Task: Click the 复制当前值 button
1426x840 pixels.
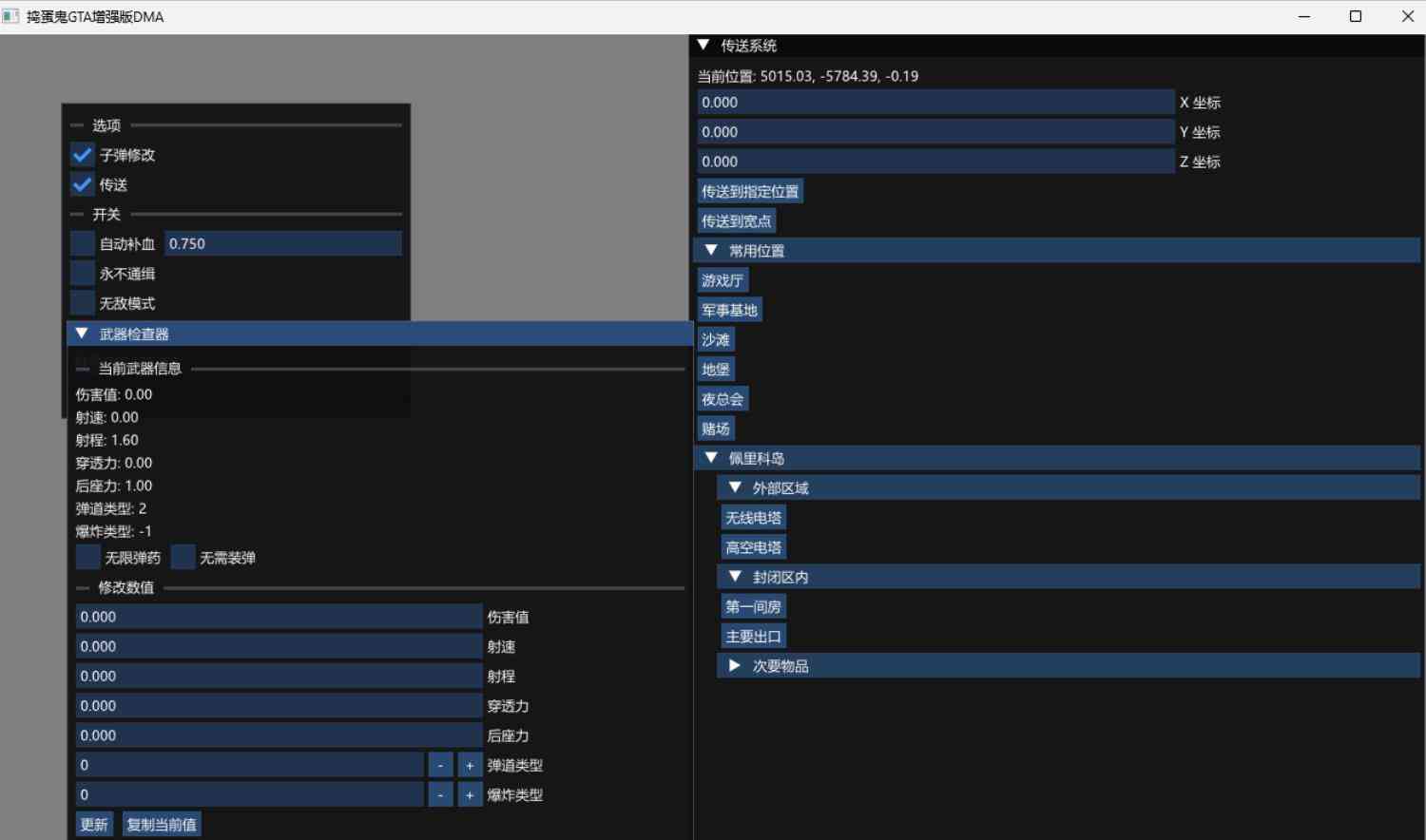Action: pos(162,825)
